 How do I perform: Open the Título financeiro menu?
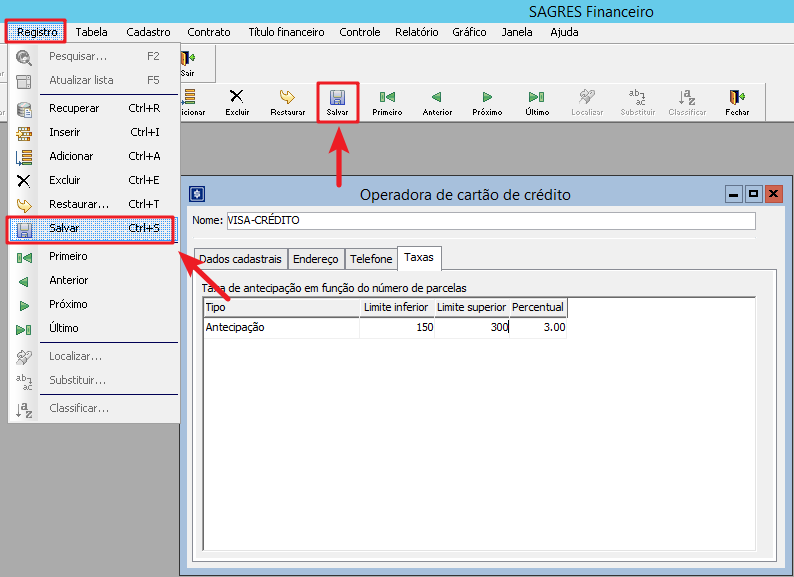point(286,32)
